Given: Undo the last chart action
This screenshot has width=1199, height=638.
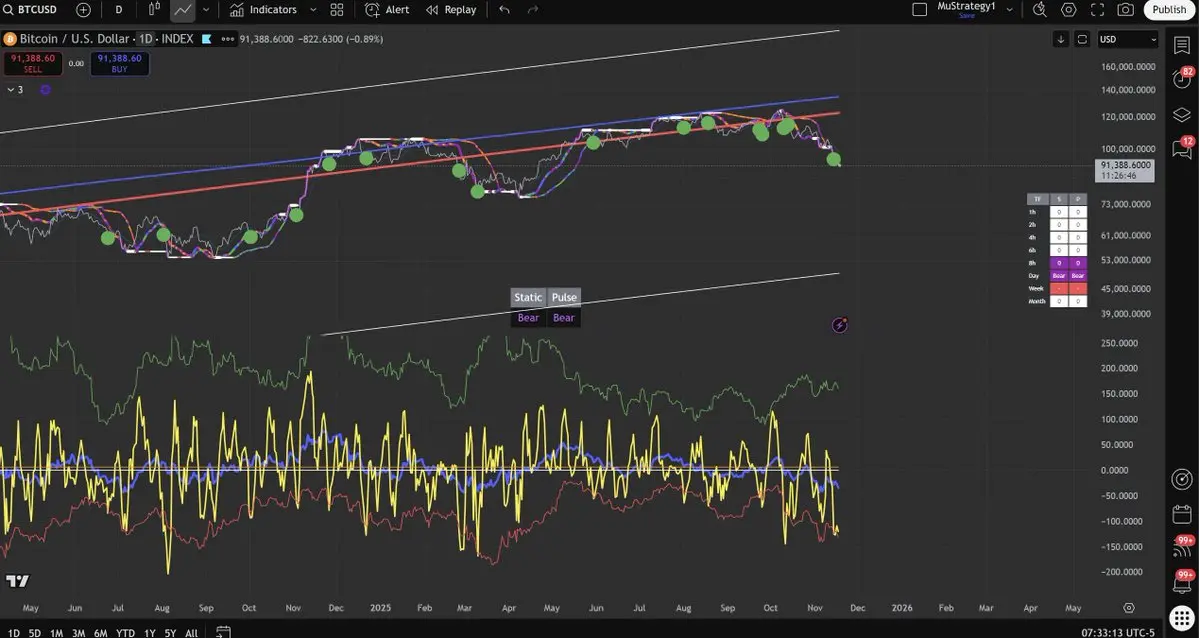Looking at the screenshot, I should pyautogui.click(x=505, y=10).
